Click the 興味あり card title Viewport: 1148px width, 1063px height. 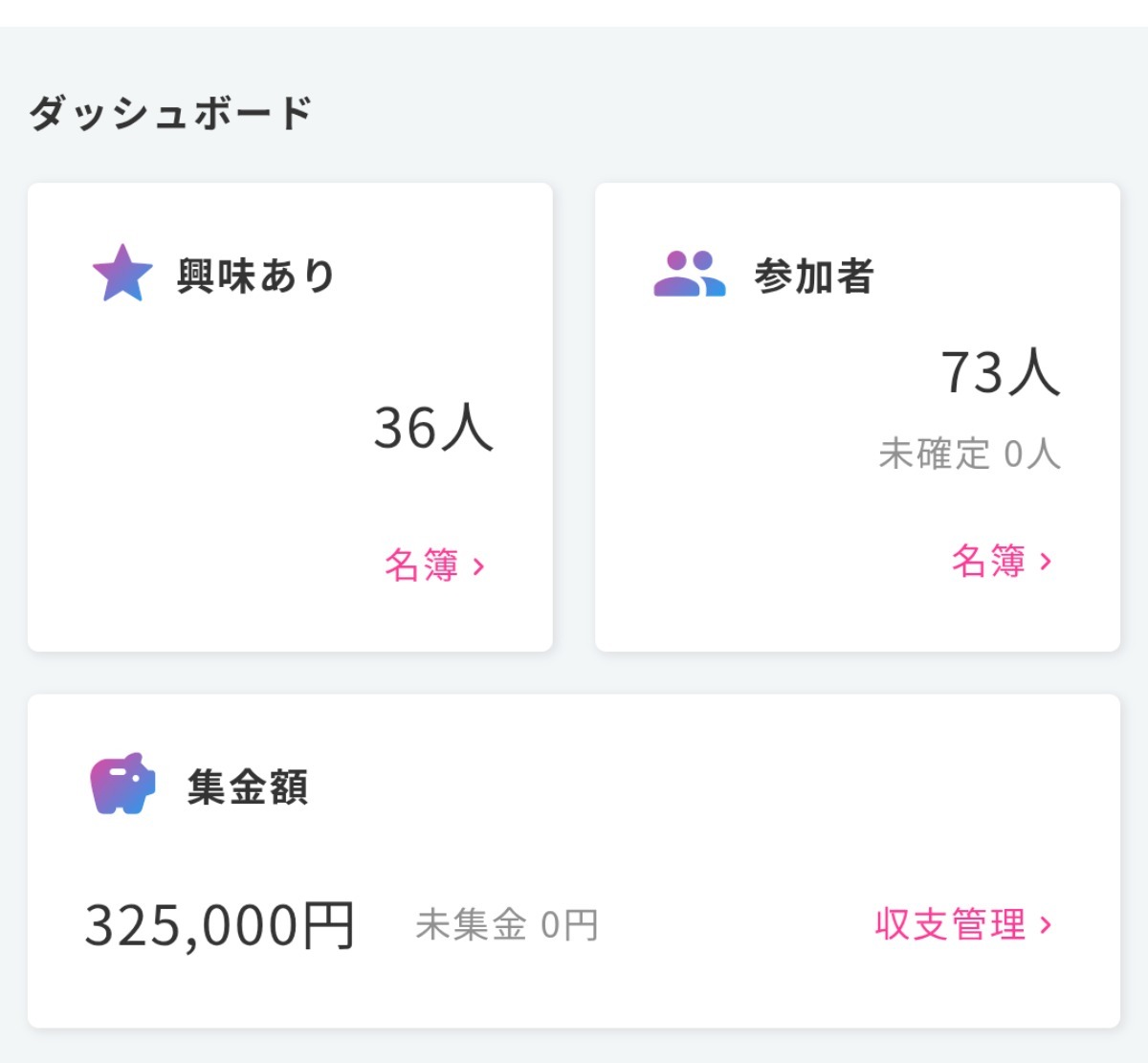pos(255,276)
